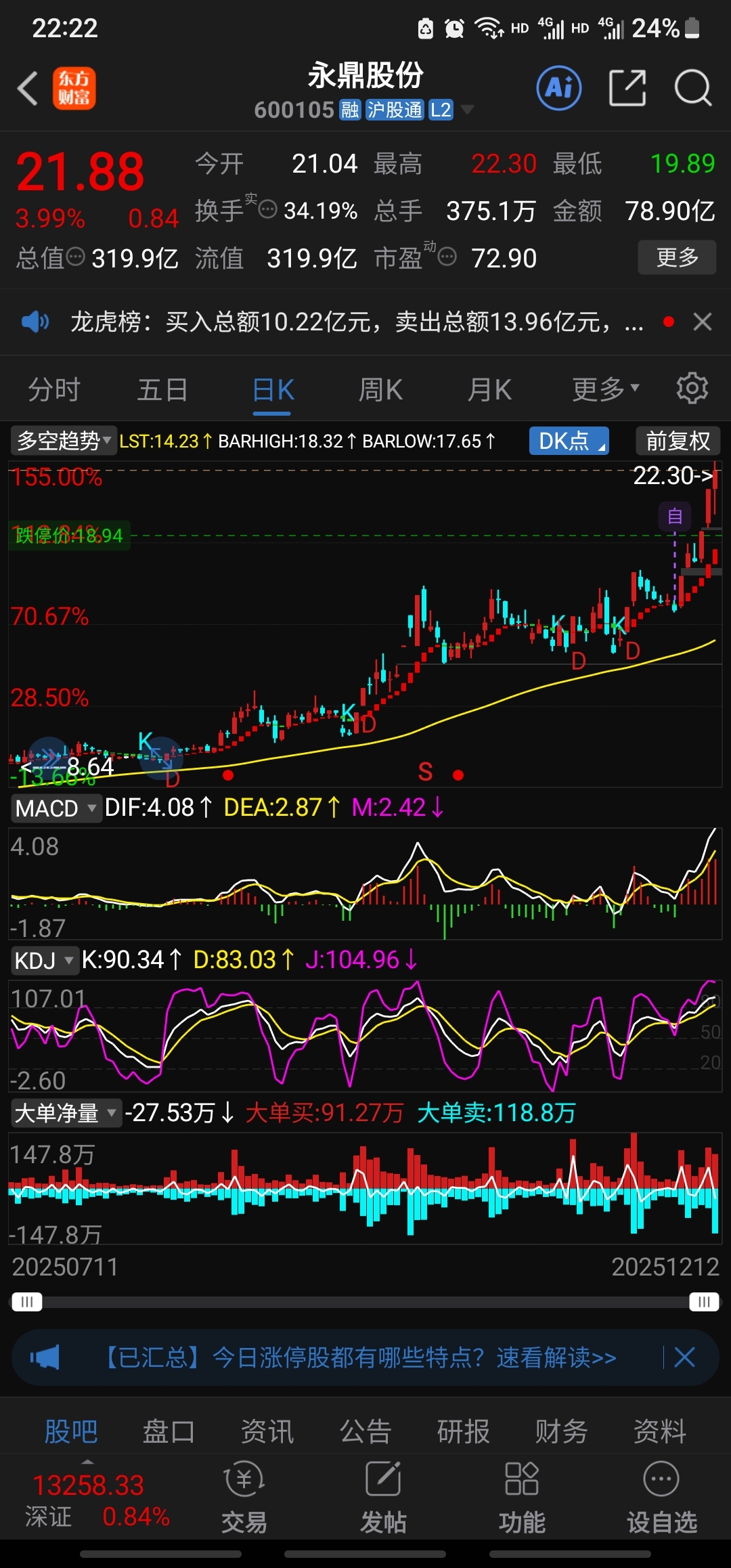731x1568 pixels.
Task: Open 财务 tab
Action: (x=561, y=1431)
